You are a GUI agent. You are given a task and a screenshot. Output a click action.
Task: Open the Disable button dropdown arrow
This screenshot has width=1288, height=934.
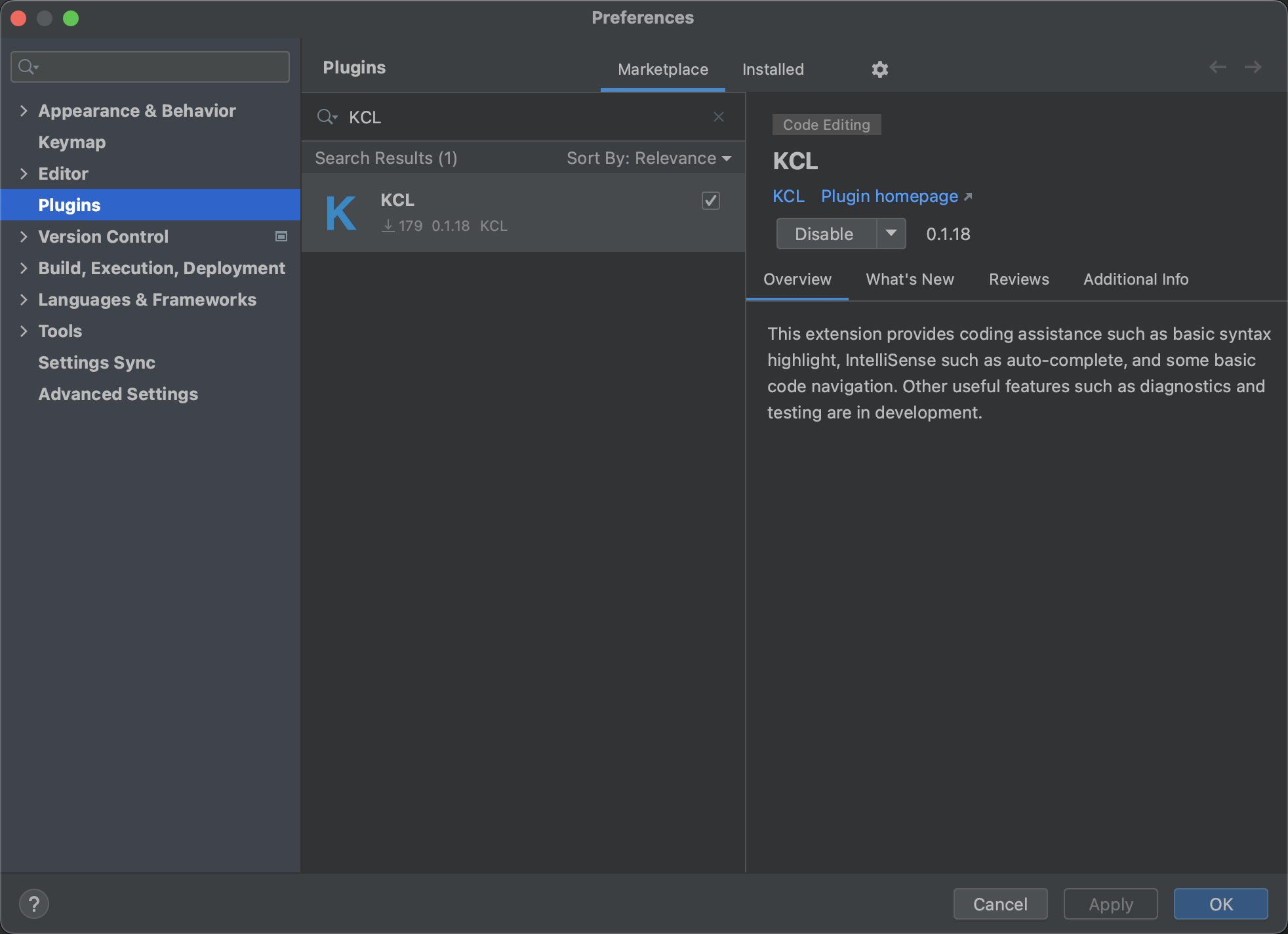(891, 233)
